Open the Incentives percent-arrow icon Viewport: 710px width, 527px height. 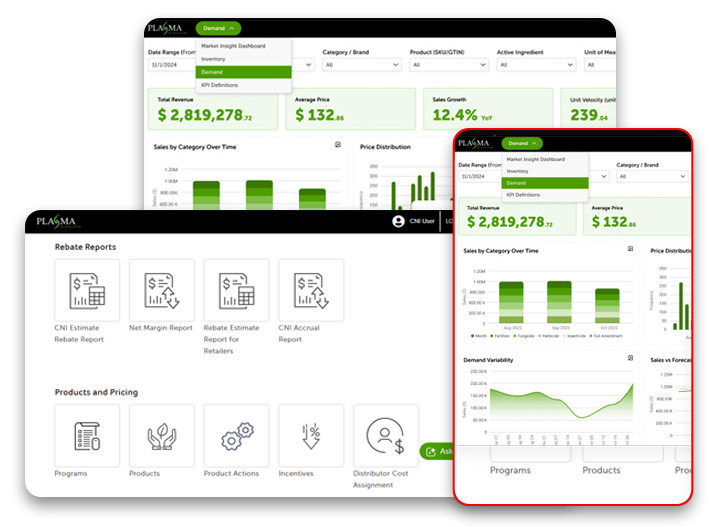coord(311,435)
